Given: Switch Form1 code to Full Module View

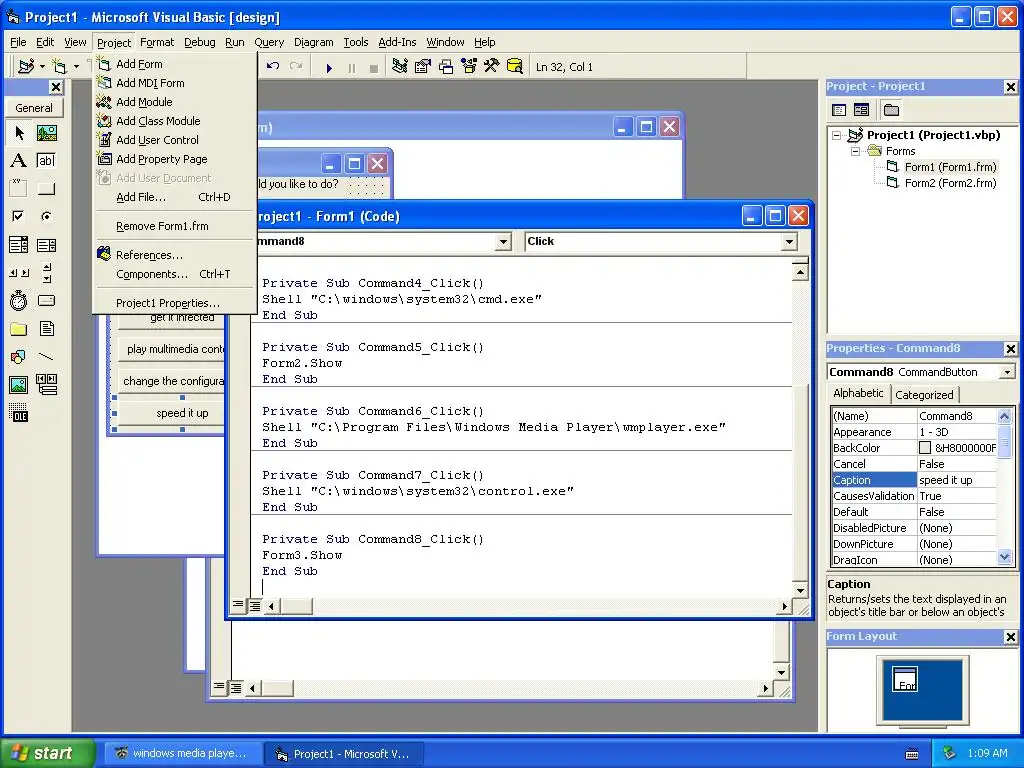Looking at the screenshot, I should 255,605.
